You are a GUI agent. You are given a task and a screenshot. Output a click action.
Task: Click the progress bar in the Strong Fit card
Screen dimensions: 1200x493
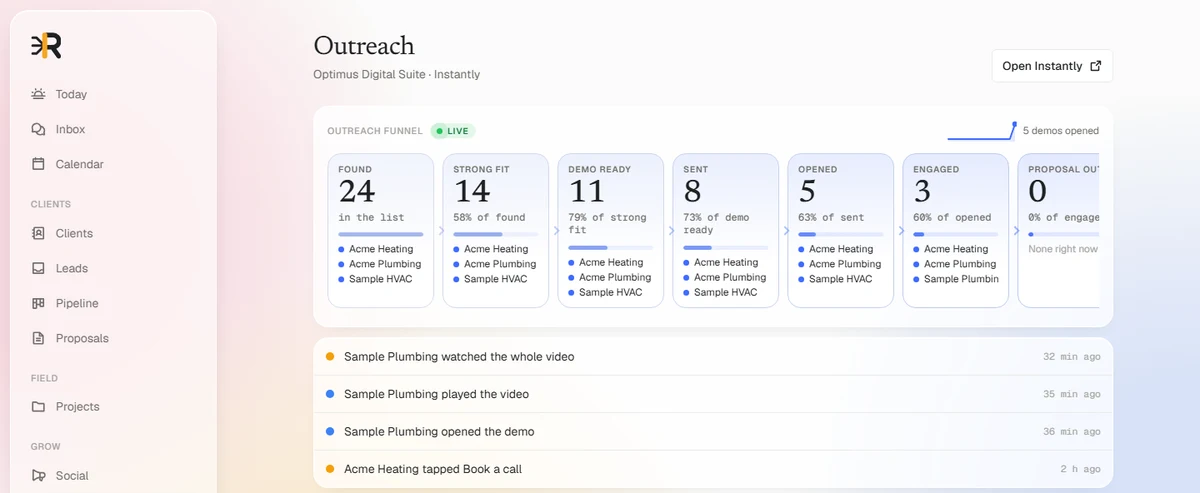tap(496, 234)
